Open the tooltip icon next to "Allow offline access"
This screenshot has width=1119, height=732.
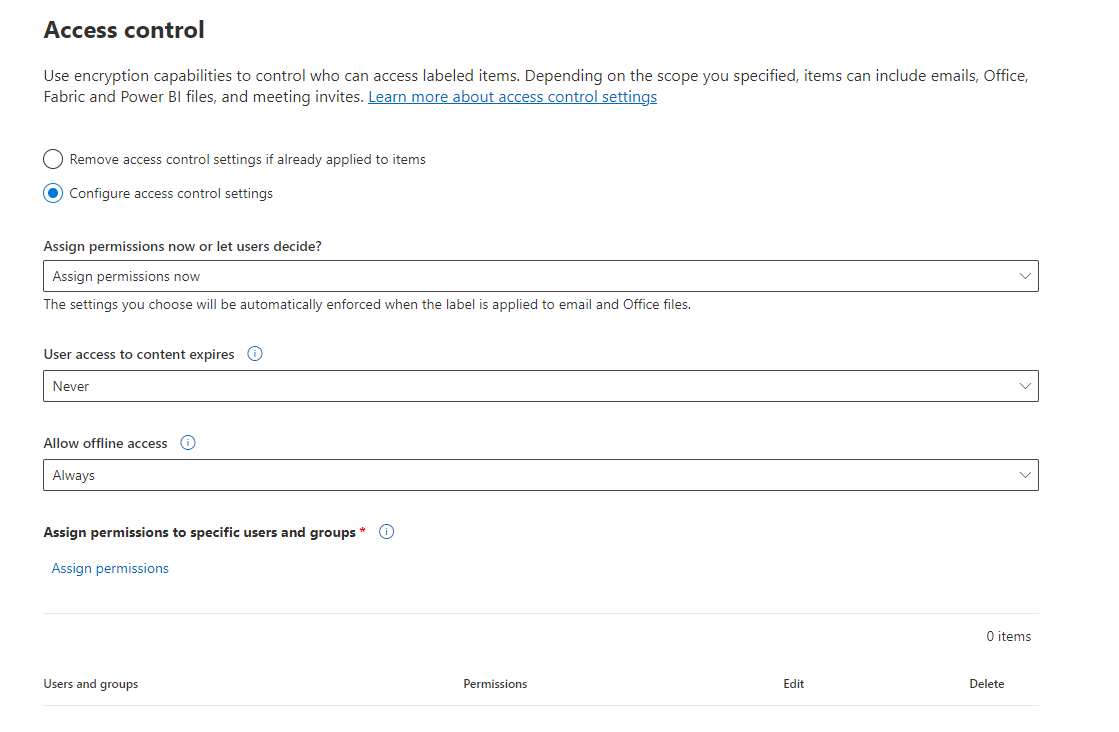coord(188,442)
